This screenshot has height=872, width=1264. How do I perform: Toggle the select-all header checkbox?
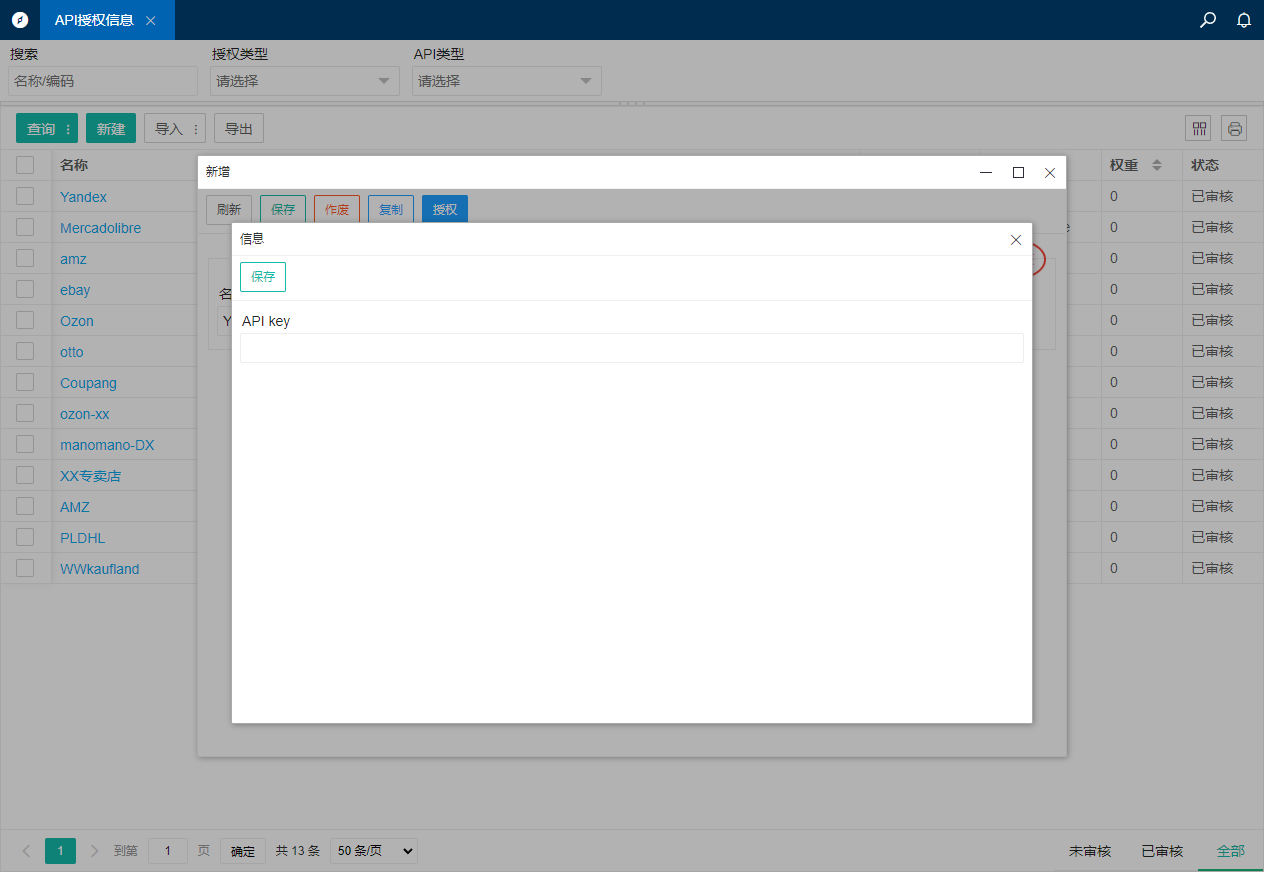[x=25, y=165]
